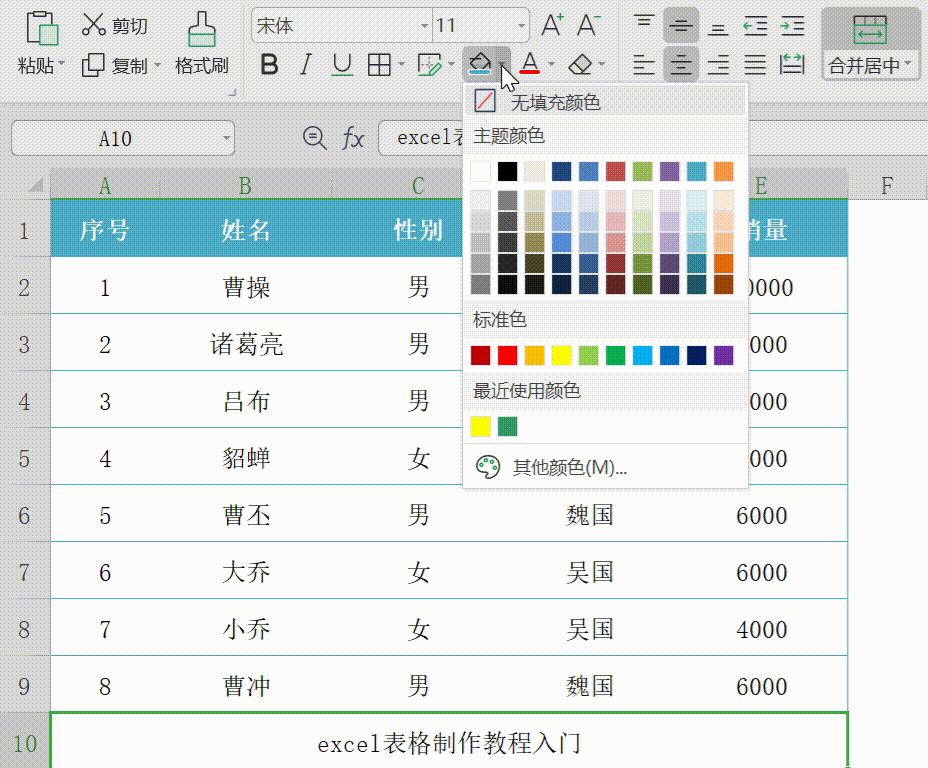Click the Cut 剪切 icon
This screenshot has height=768, width=928.
[x=111, y=22]
